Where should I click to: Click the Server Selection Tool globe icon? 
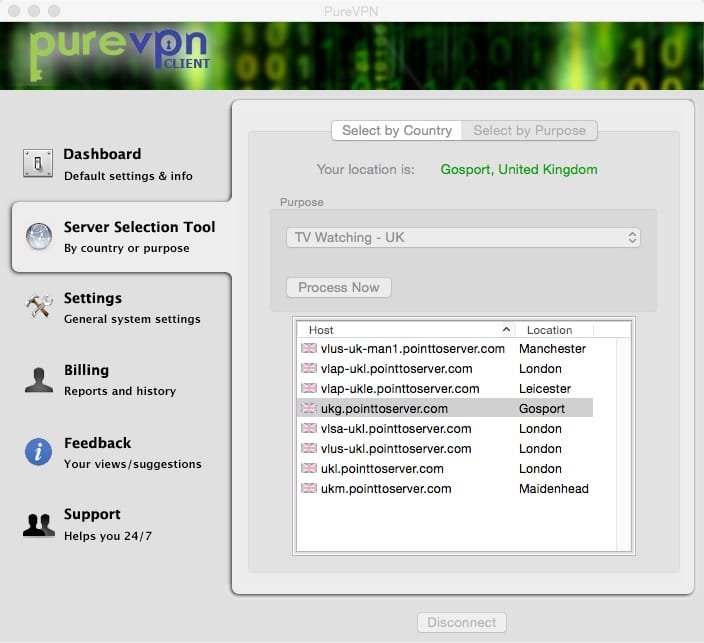point(38,237)
